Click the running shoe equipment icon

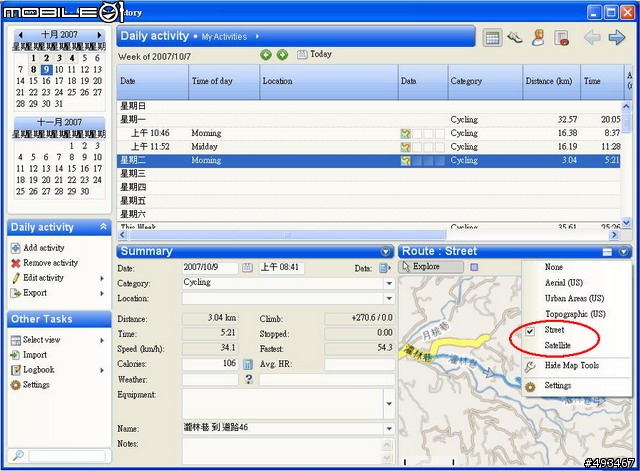coord(515,38)
